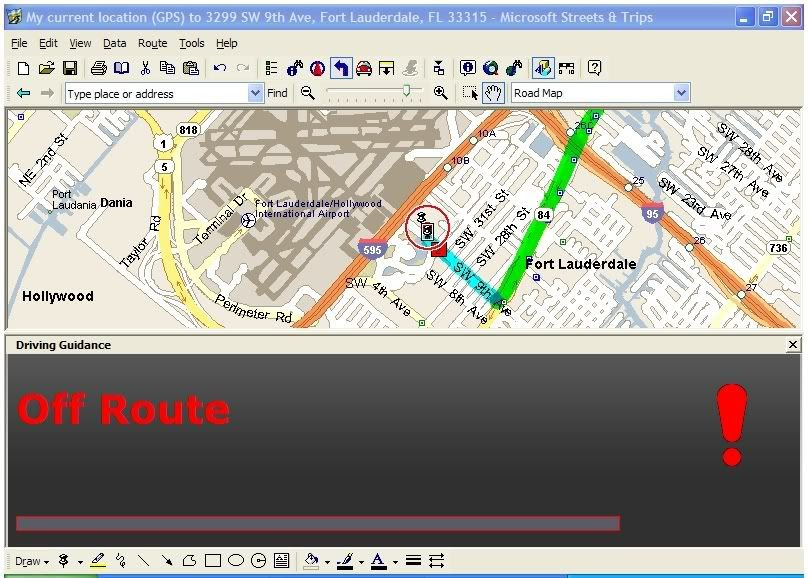Activate the Select tool pointer
Image resolution: width=808 pixels, height=578 pixels.
470,93
